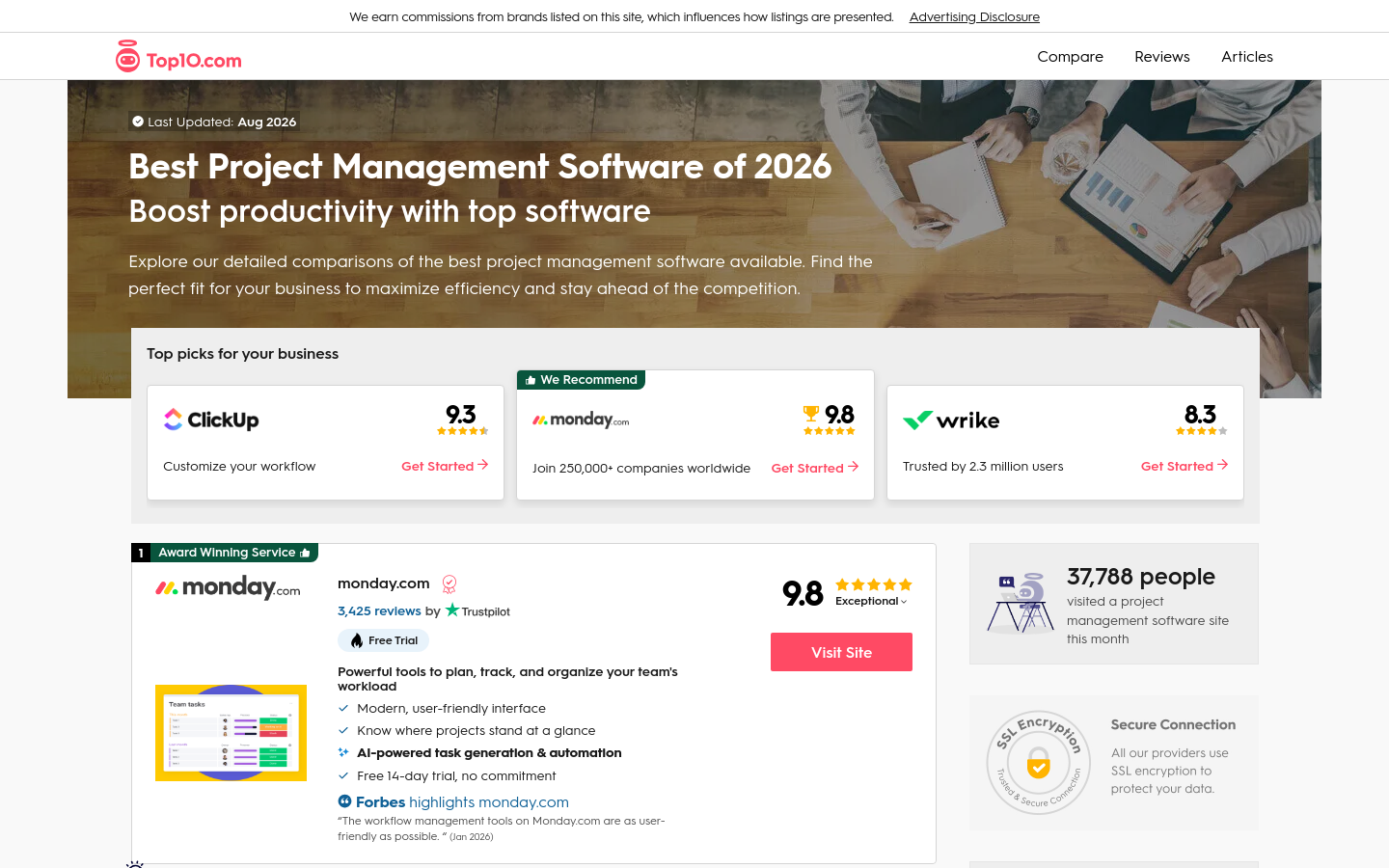This screenshot has width=1389, height=868.
Task: Open the 3,425 reviews link
Action: click(379, 610)
